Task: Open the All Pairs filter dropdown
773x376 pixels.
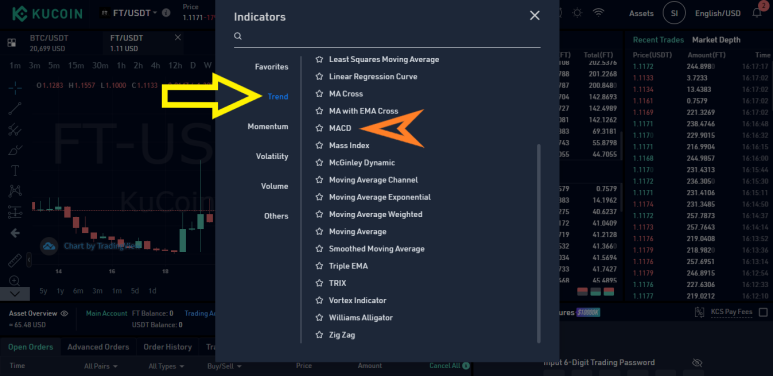Action: pyautogui.click(x=101, y=366)
